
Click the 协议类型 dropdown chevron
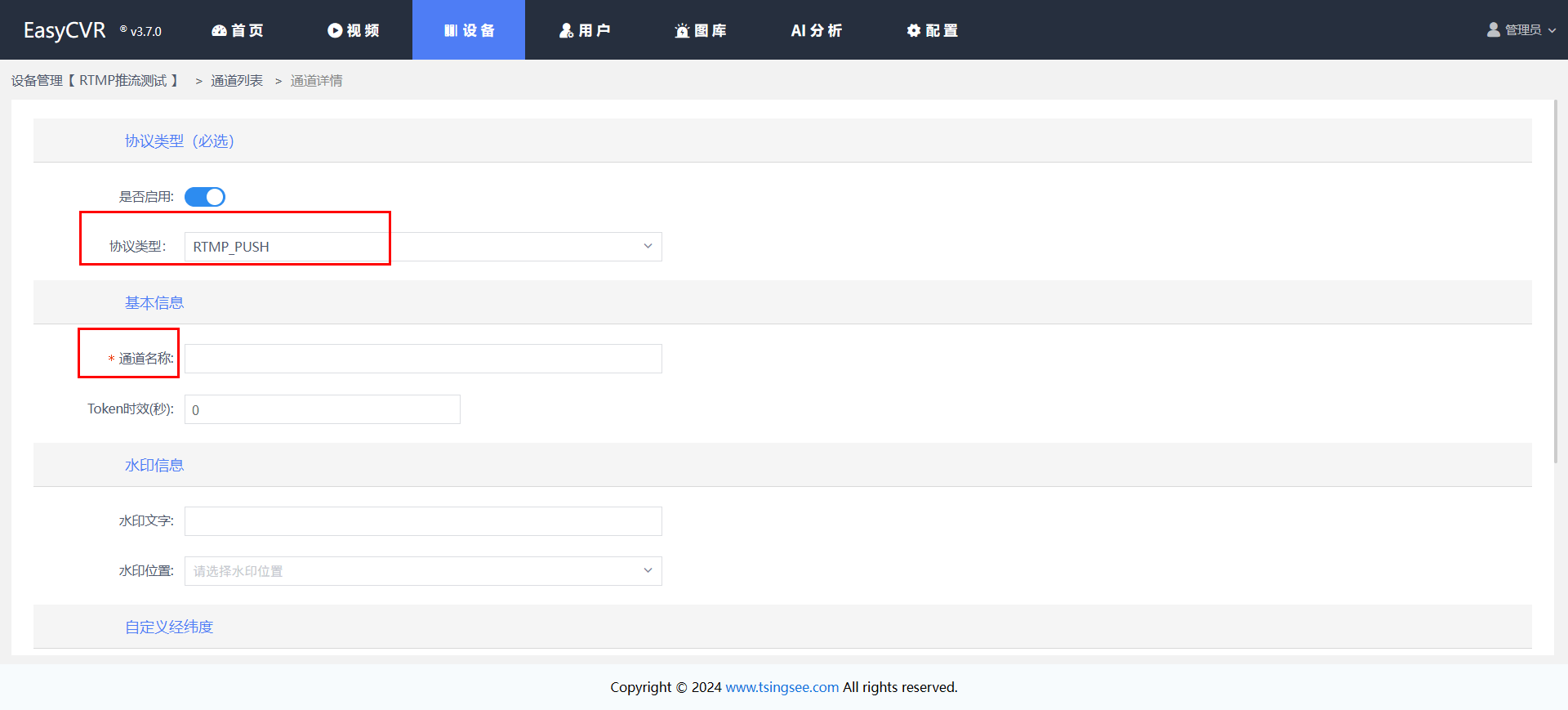click(x=648, y=246)
